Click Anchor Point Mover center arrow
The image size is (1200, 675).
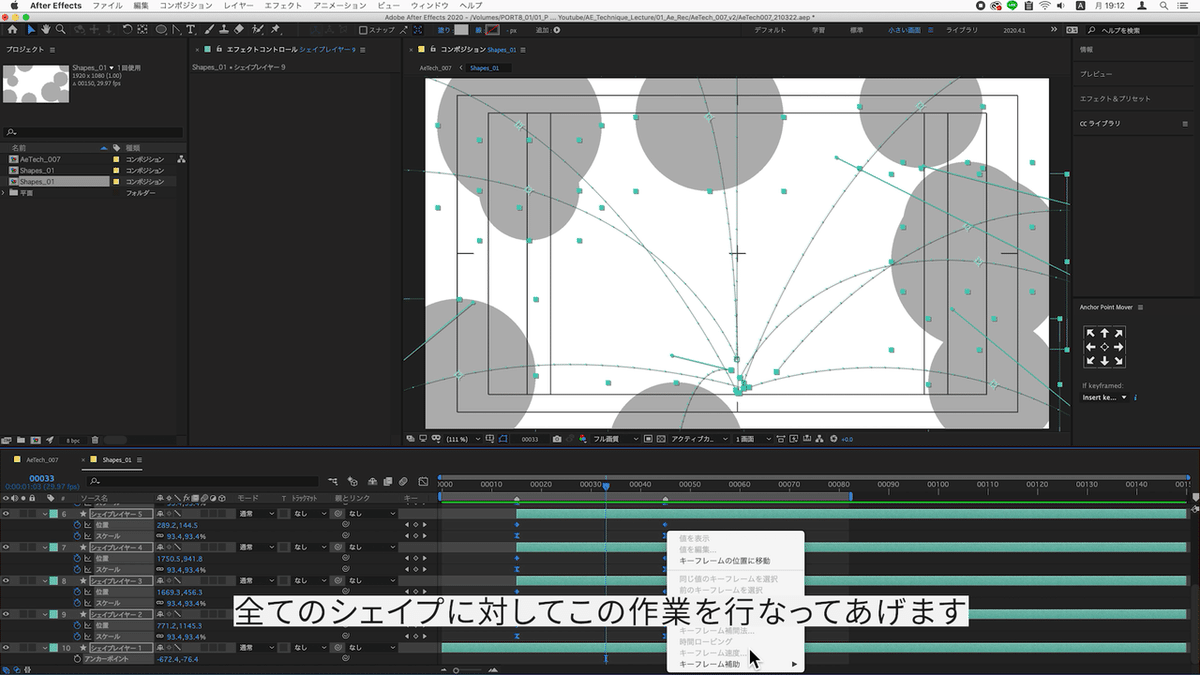[x=1104, y=347]
